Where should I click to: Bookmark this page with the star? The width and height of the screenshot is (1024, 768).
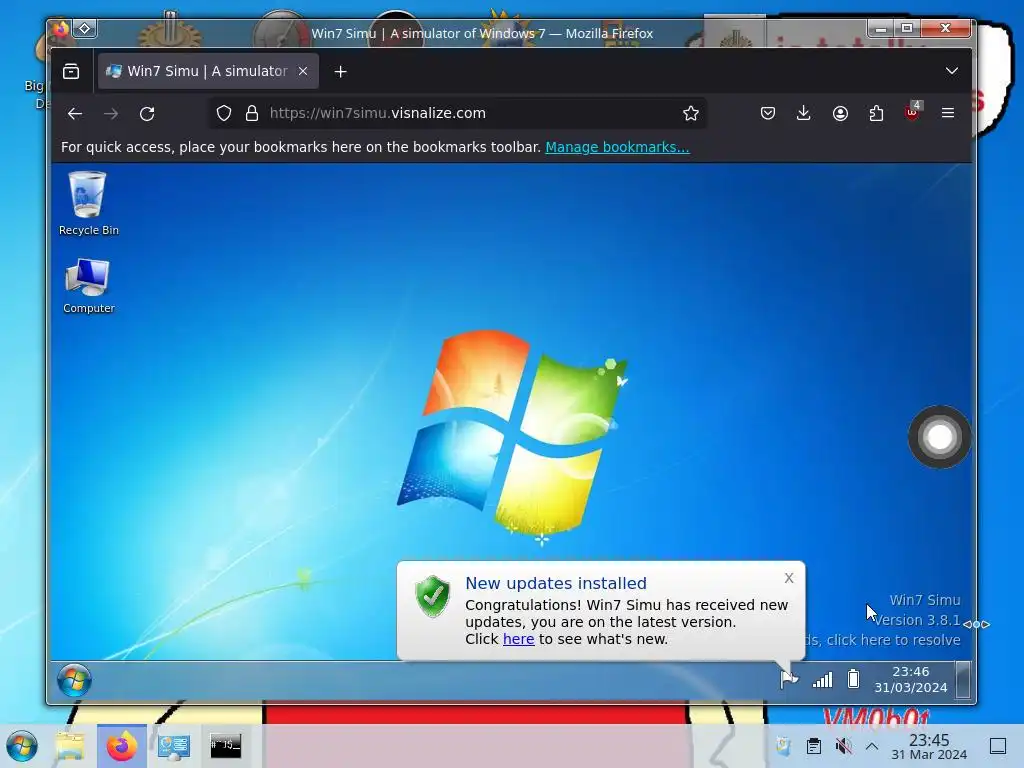[691, 114]
